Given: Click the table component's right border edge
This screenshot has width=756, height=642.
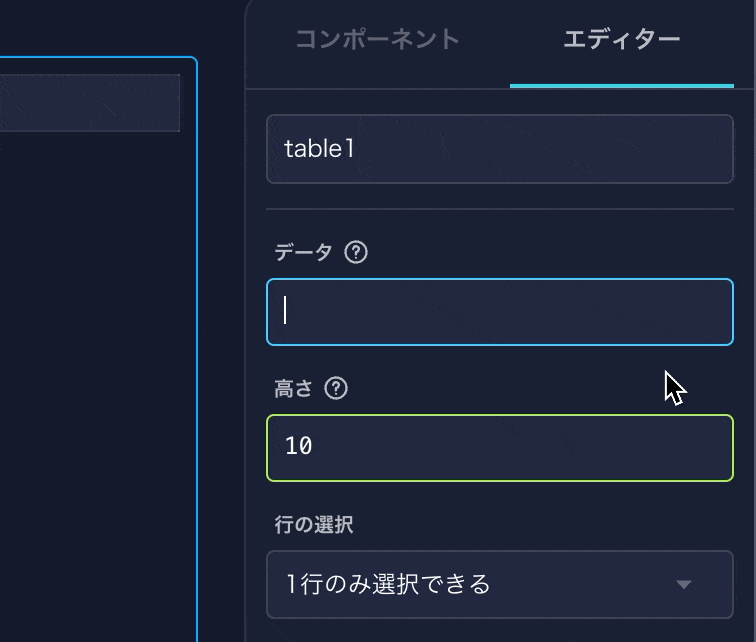Looking at the screenshot, I should 197,350.
